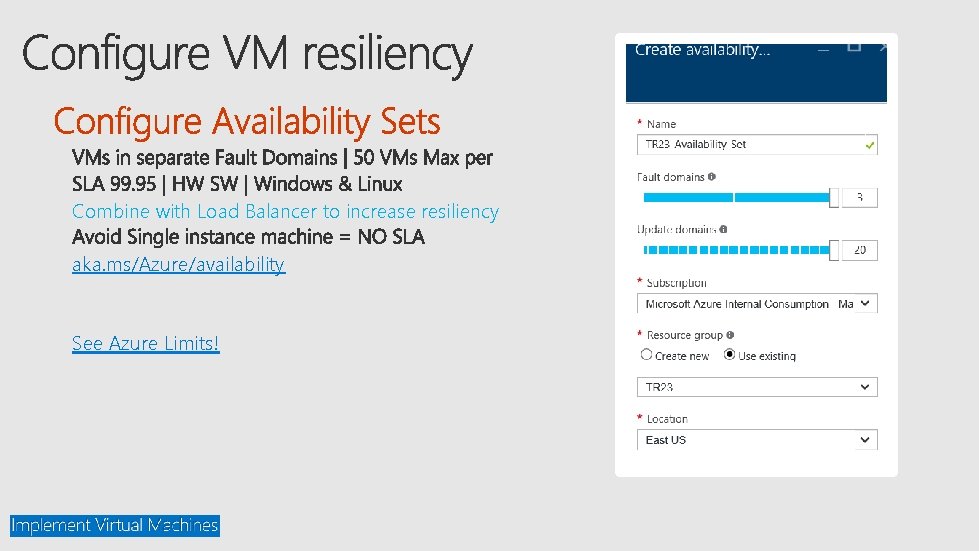Open the aka.ms/Azure/availability link
Viewport: 979px width, 551px height.
tap(178, 265)
